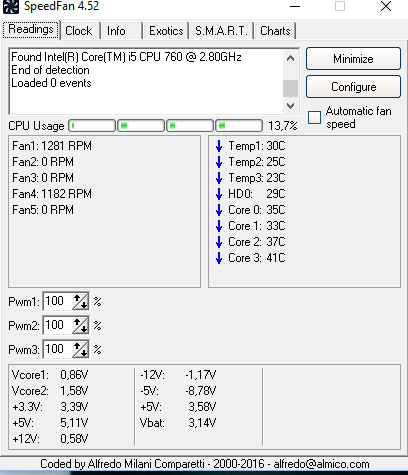Open the Clock tab
Image resolution: width=408 pixels, height=475 pixels.
79,31
